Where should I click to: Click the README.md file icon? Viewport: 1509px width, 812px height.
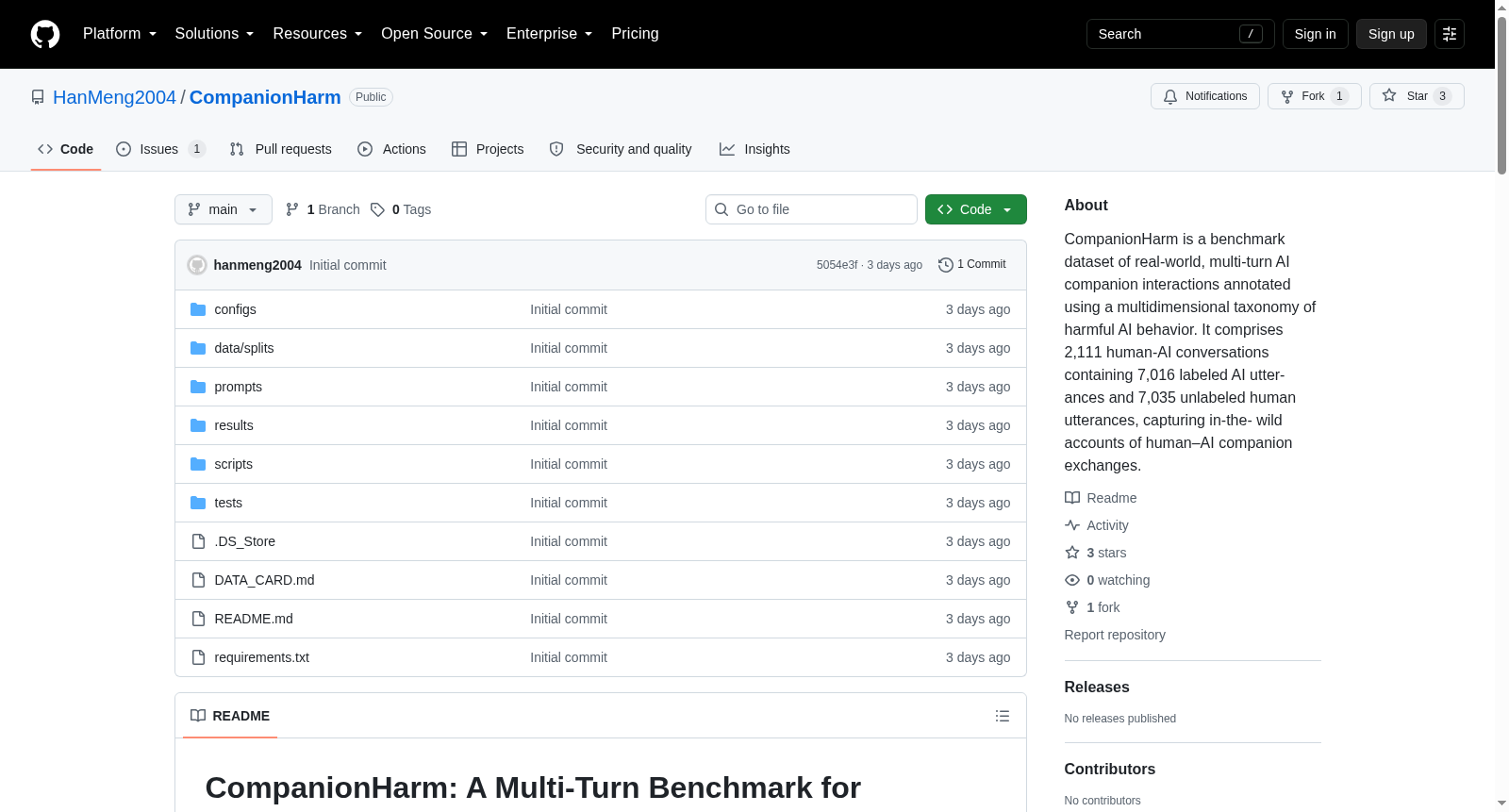coord(198,619)
